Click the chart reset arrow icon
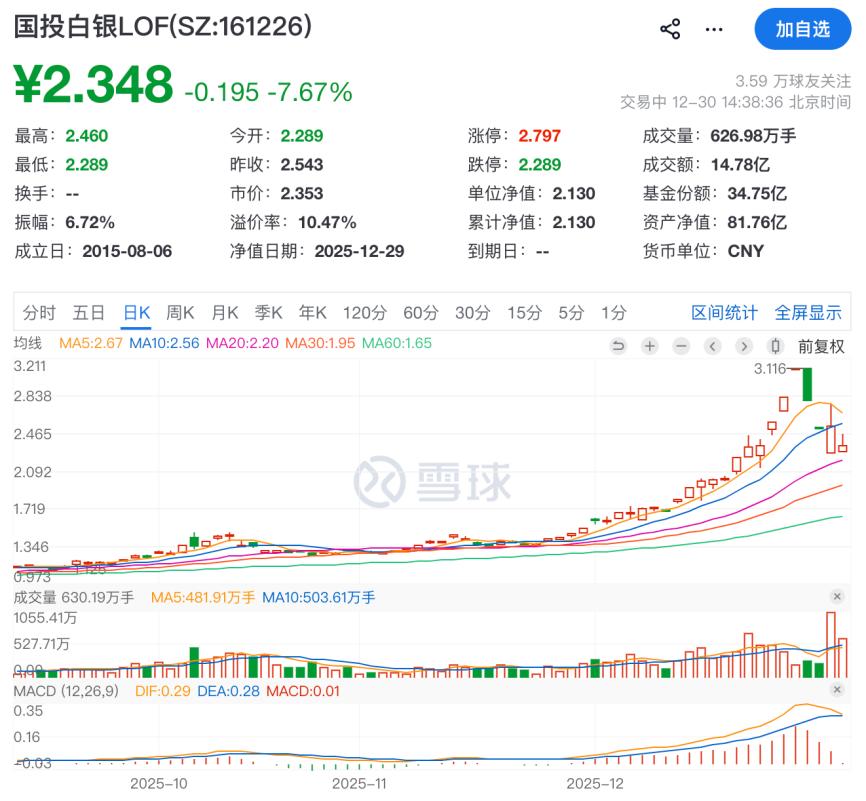Viewport: 866px width, 801px height. coord(618,347)
